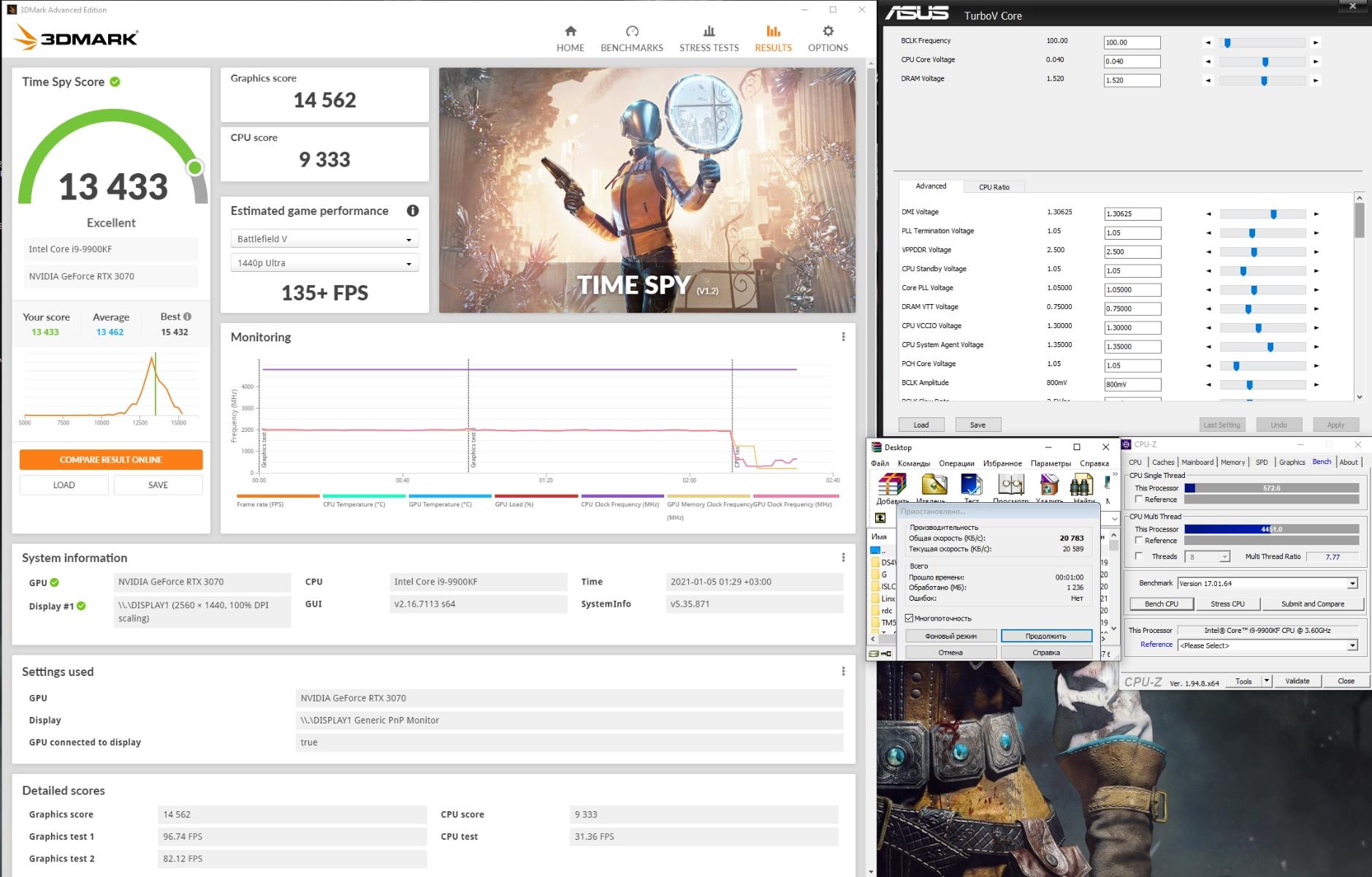The height and width of the screenshot is (877, 1372).
Task: Open the Monitoring panel three-dot menu
Action: [x=843, y=337]
